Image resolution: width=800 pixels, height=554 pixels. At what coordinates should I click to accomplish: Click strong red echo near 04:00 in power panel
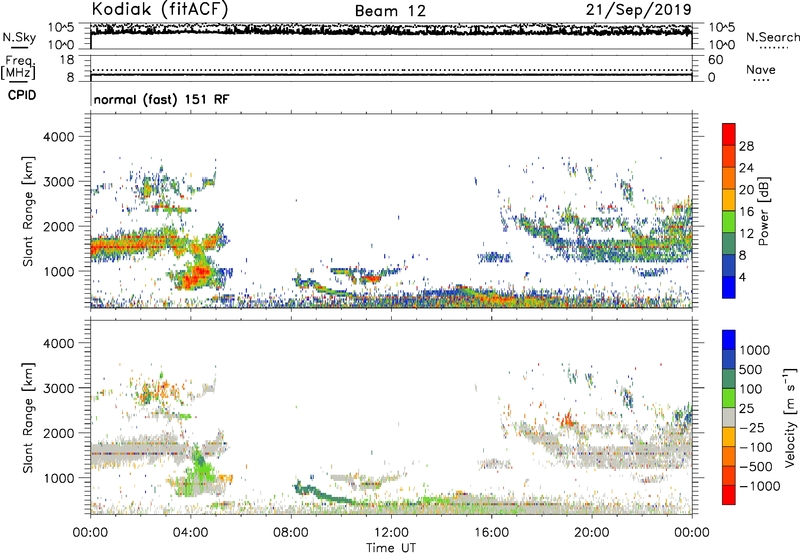pyautogui.click(x=195, y=278)
